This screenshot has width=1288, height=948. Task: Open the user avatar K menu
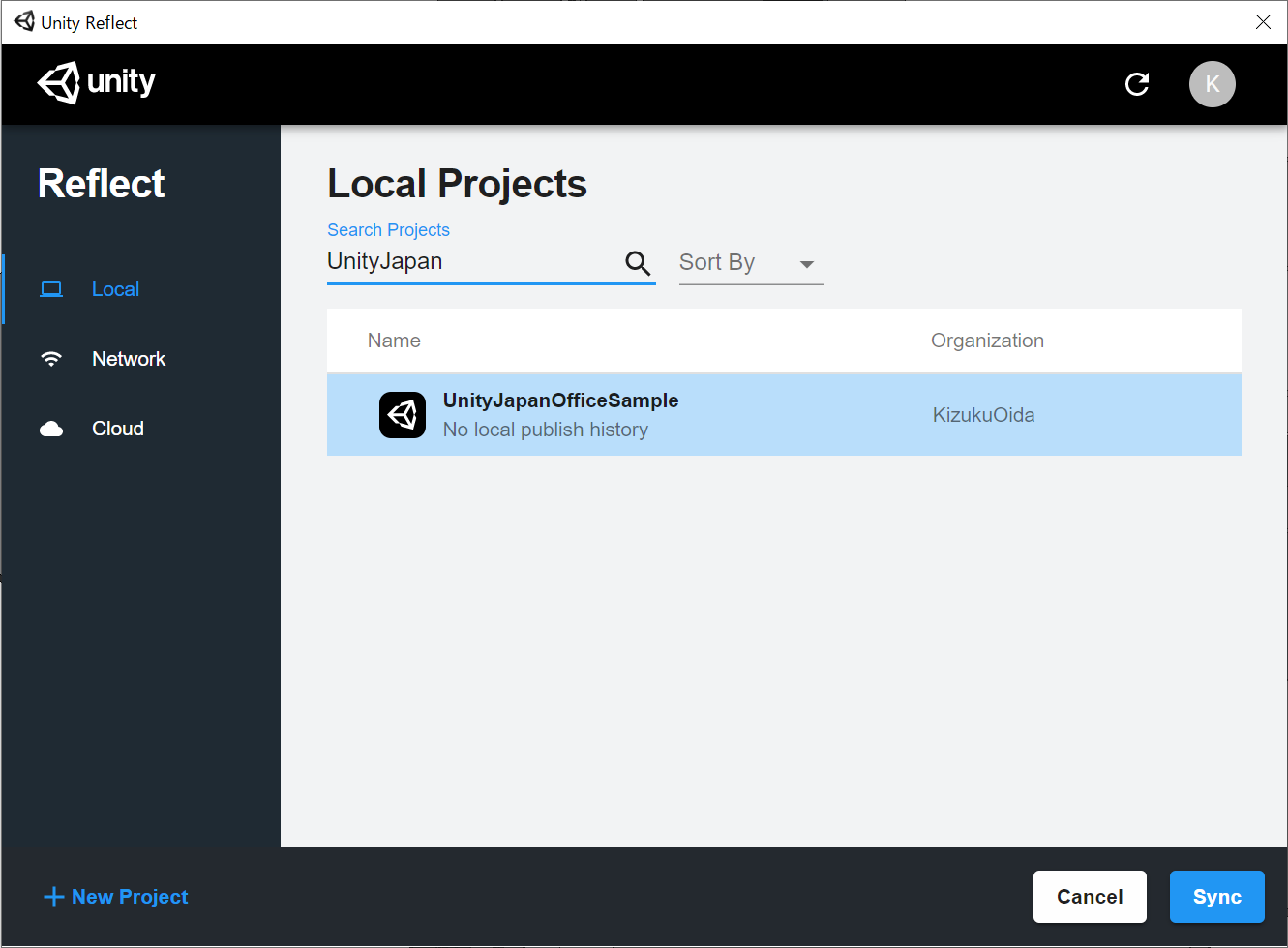1212,84
